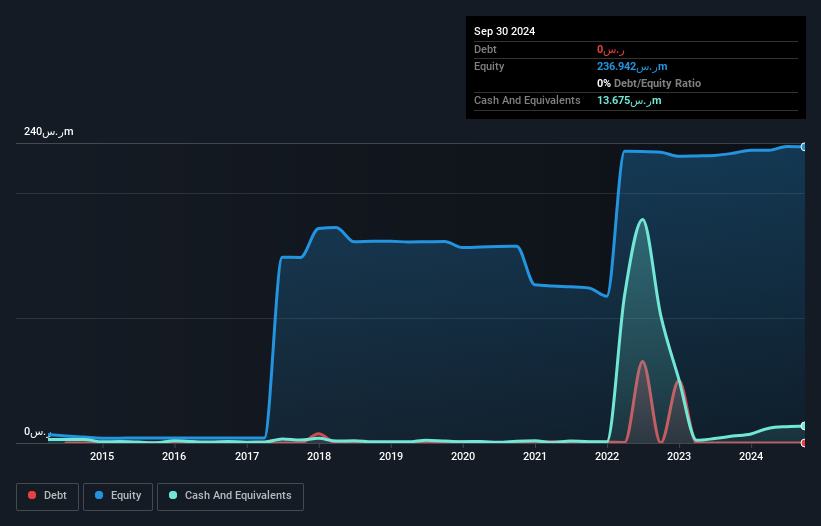821x526 pixels.
Task: Select the 2018 x-axis label
Action: coord(319,456)
